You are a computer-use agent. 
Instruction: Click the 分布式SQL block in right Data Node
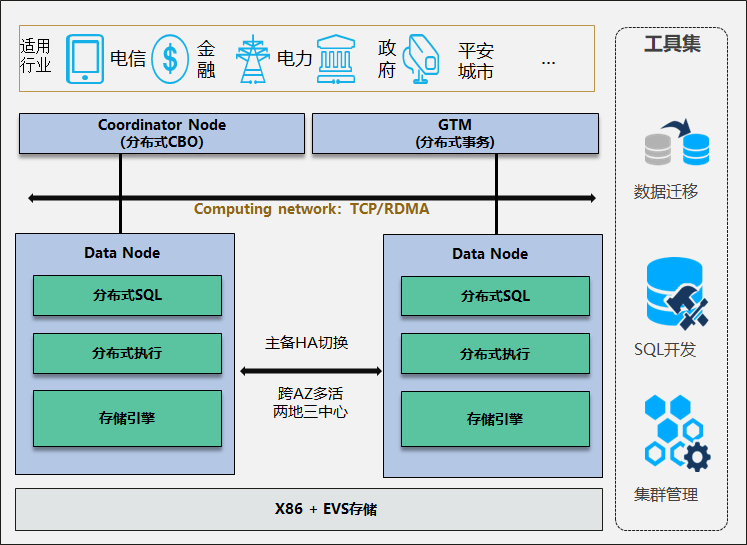495,296
